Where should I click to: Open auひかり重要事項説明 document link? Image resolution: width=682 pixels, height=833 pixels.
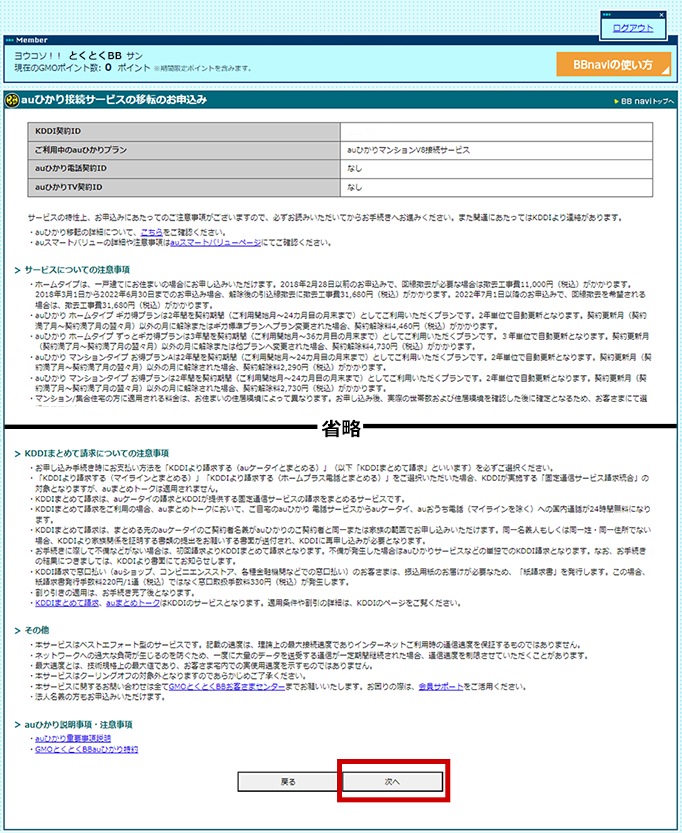tap(72, 737)
